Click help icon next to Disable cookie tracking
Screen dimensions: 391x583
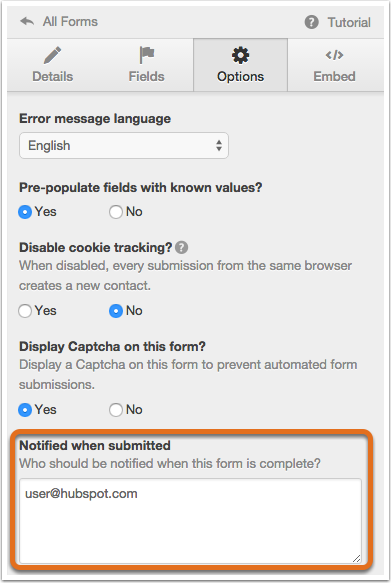181,247
